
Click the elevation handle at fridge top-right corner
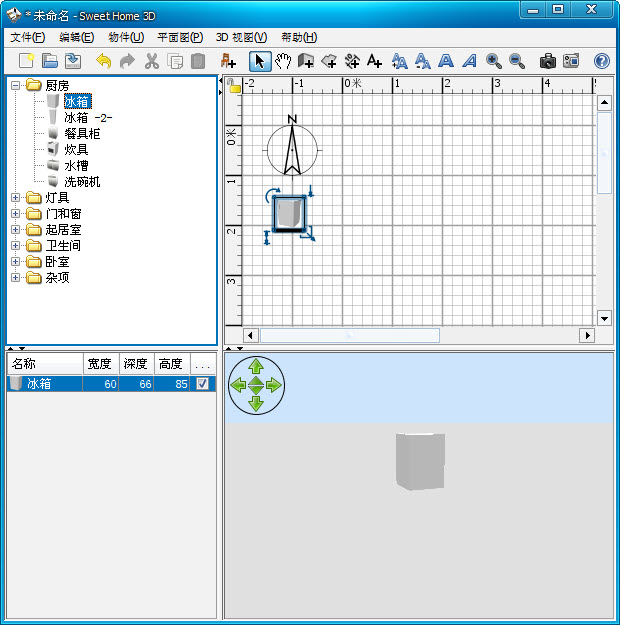pyautogui.click(x=311, y=191)
